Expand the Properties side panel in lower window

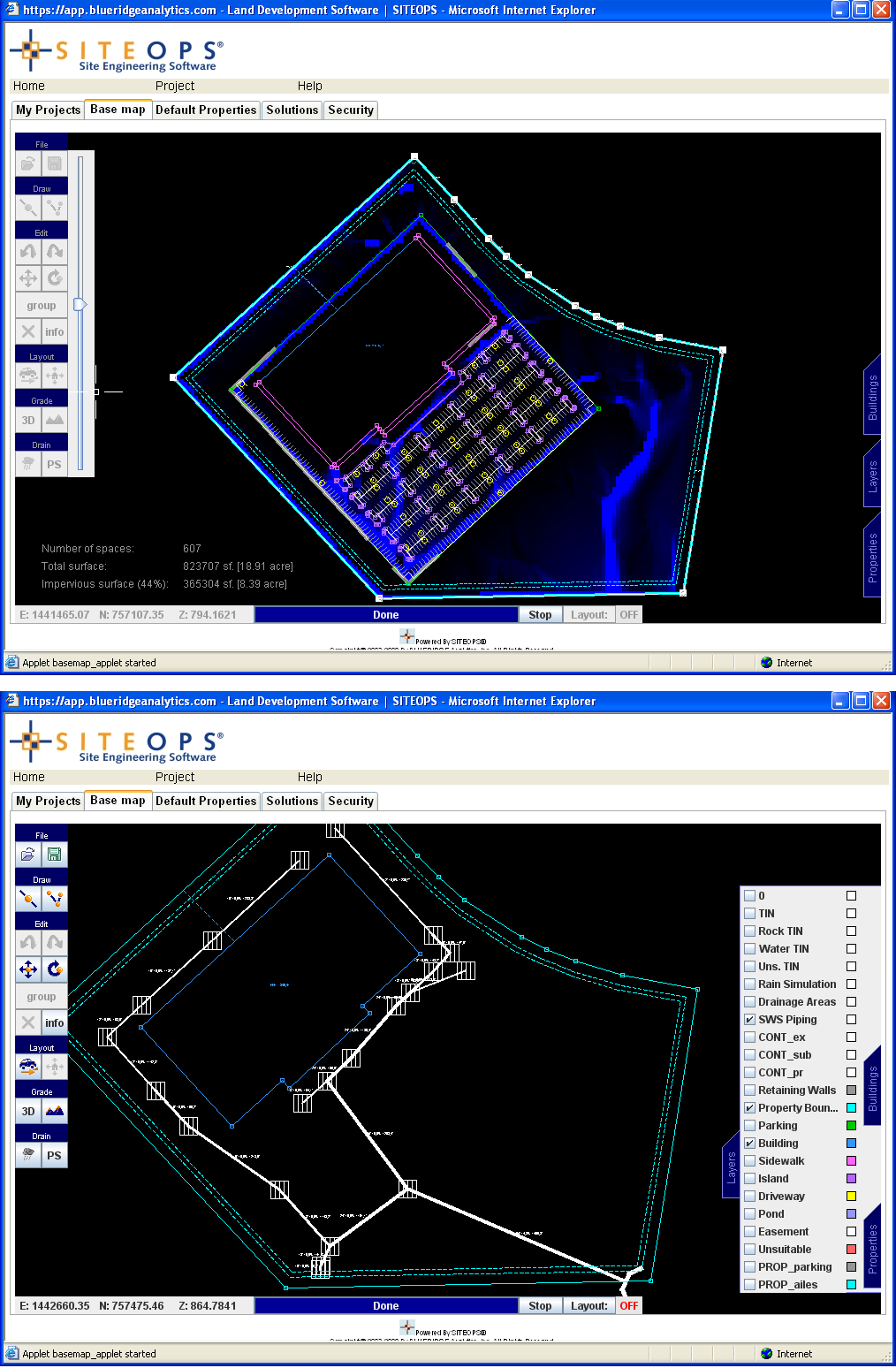(x=872, y=1248)
